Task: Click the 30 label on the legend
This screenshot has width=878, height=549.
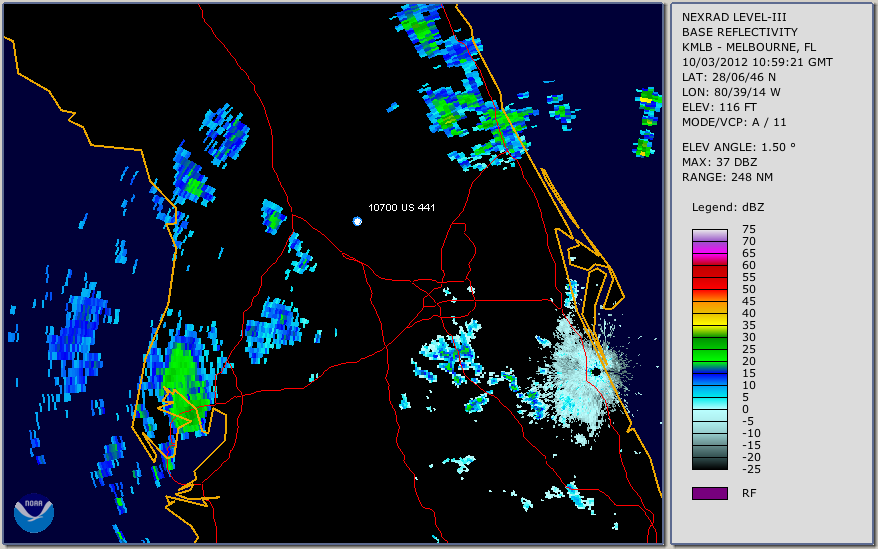Action: point(749,337)
